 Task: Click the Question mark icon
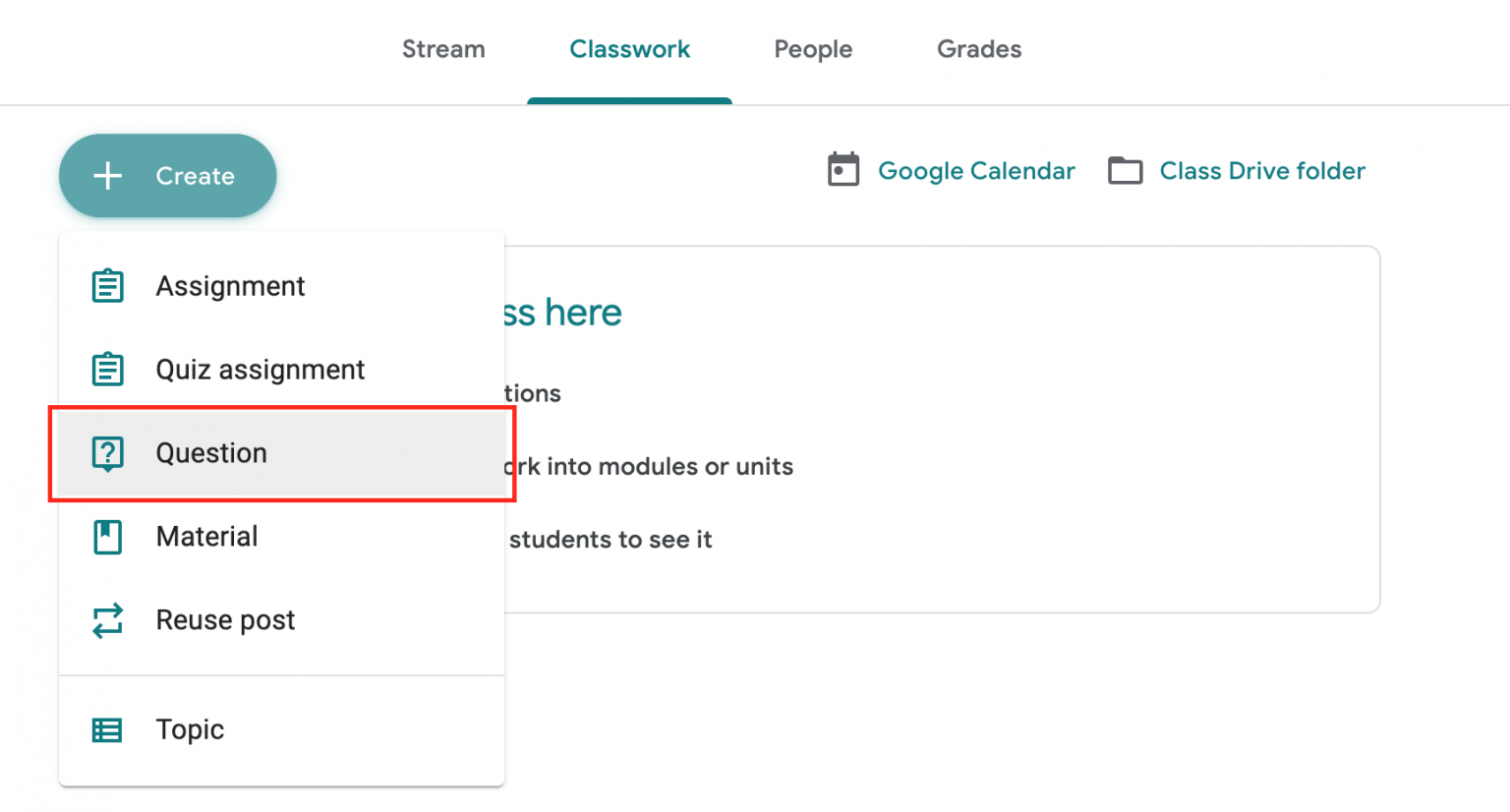[107, 453]
